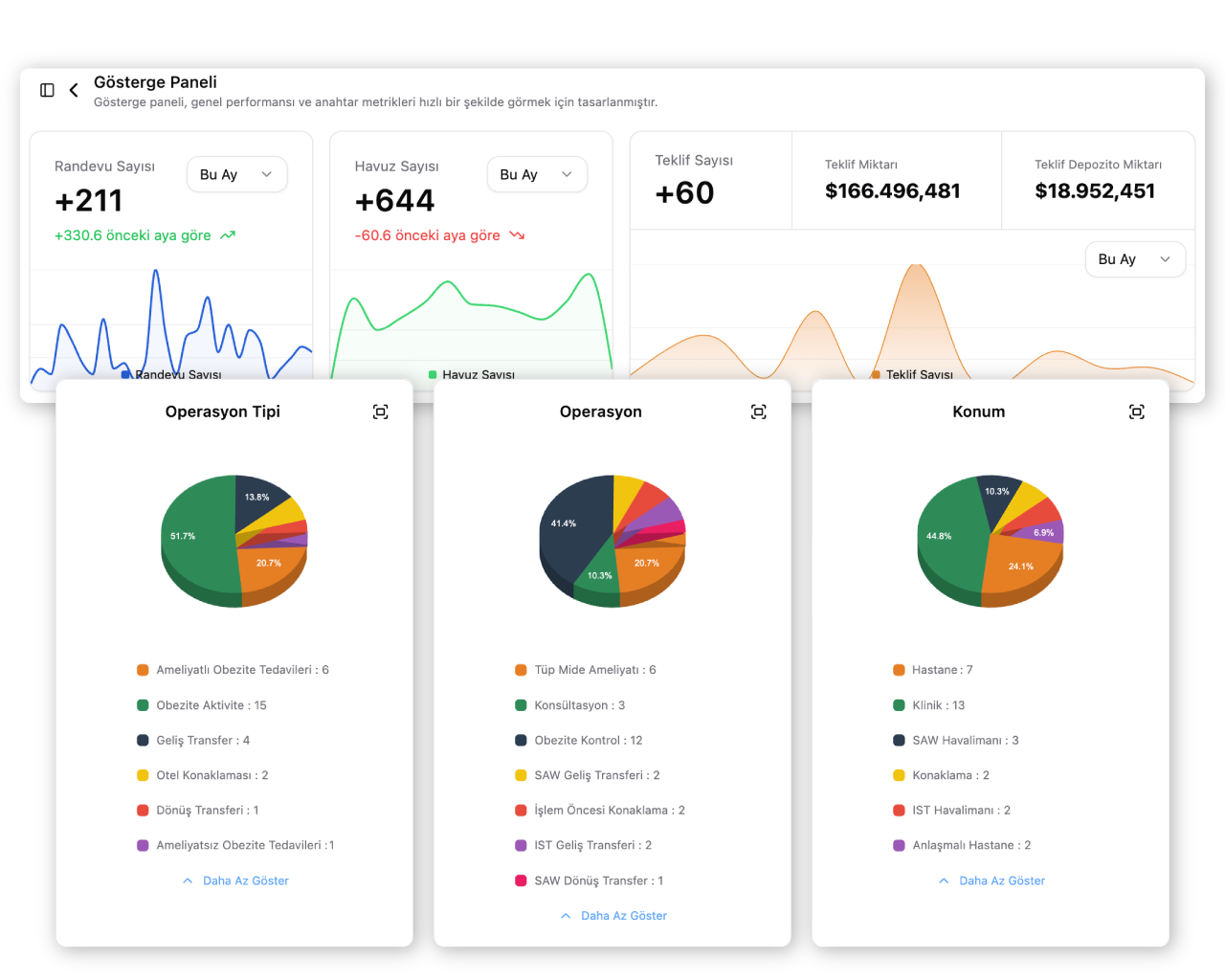
Task: Open the Randevu Sayısı Bu Ay dropdown
Action: [236, 174]
